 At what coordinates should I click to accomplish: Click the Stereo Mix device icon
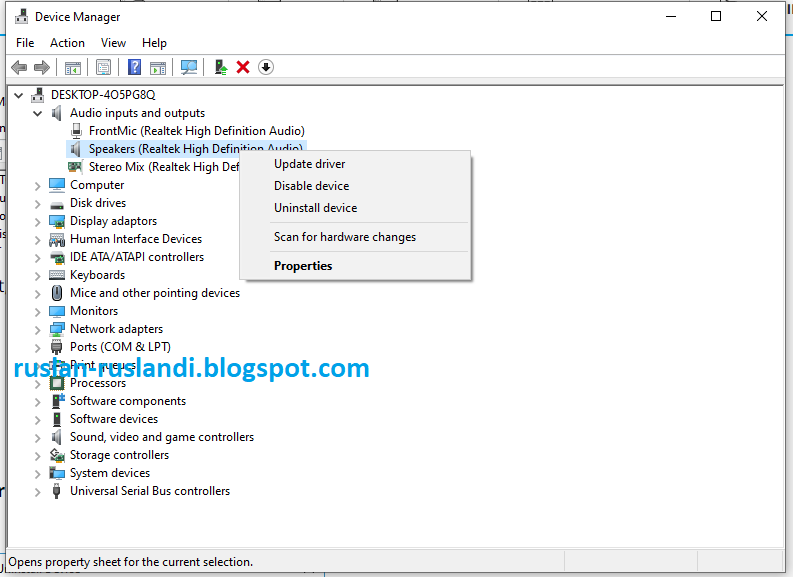coord(75,166)
